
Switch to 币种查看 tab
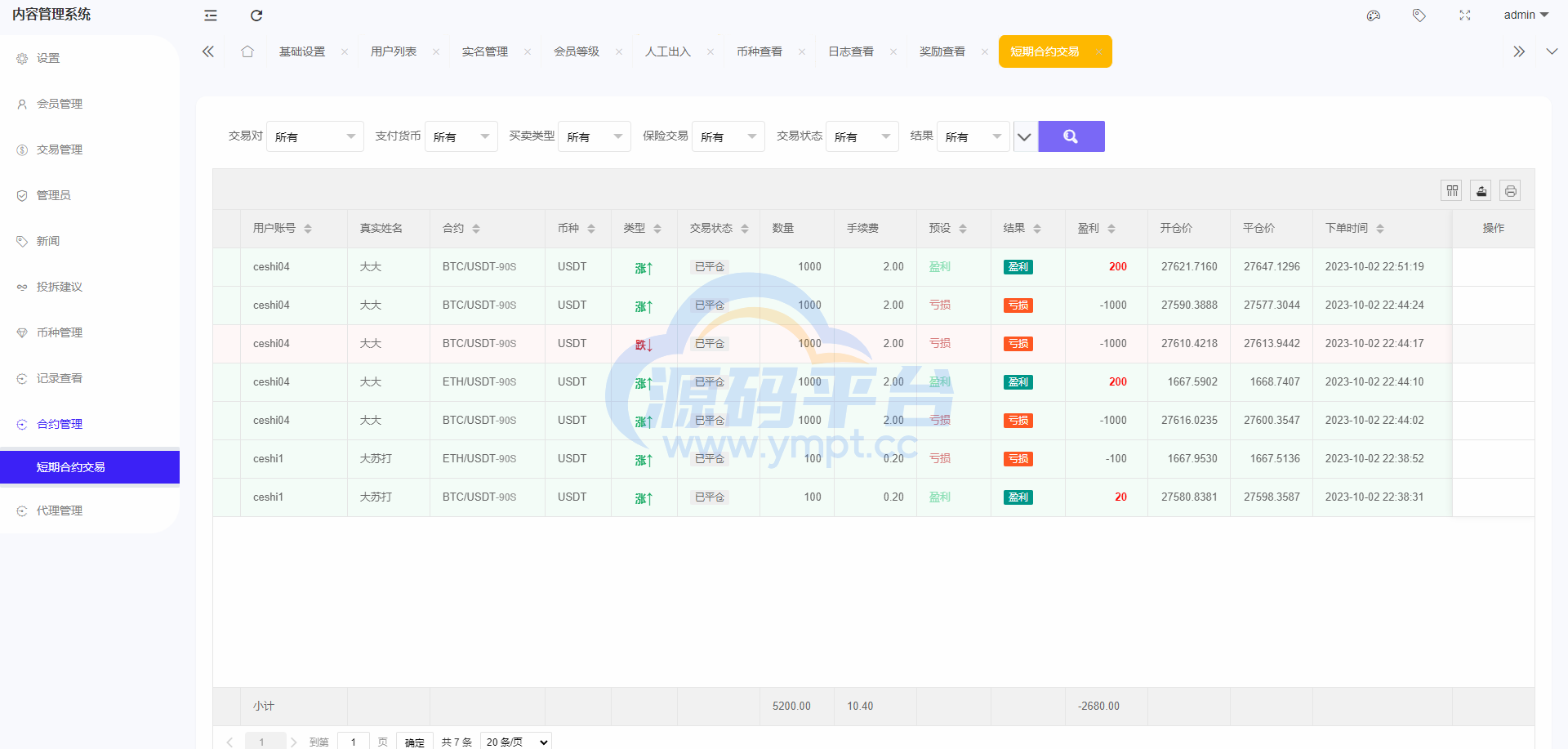coord(759,51)
